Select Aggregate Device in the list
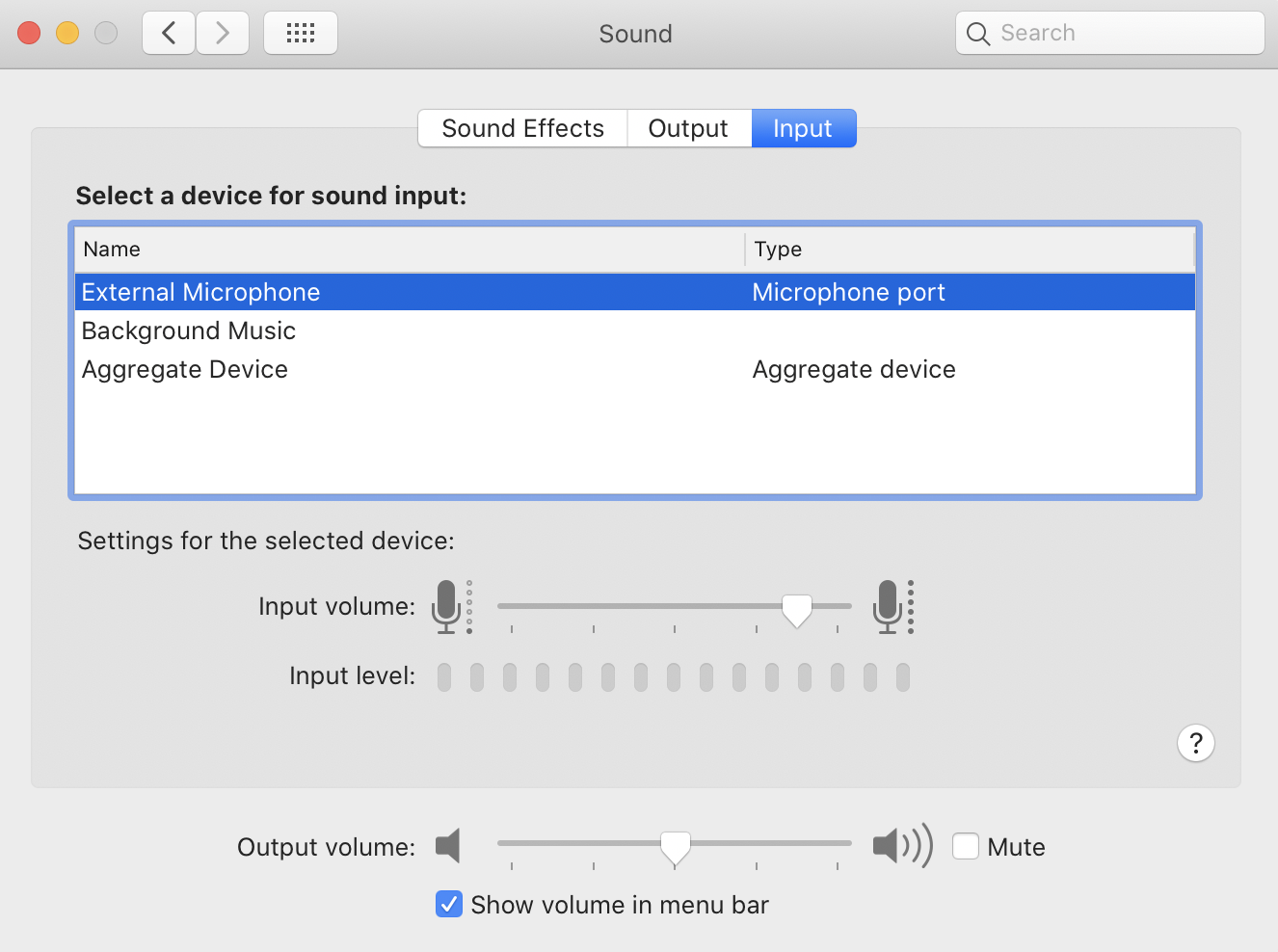The image size is (1278, 952). pos(185,369)
